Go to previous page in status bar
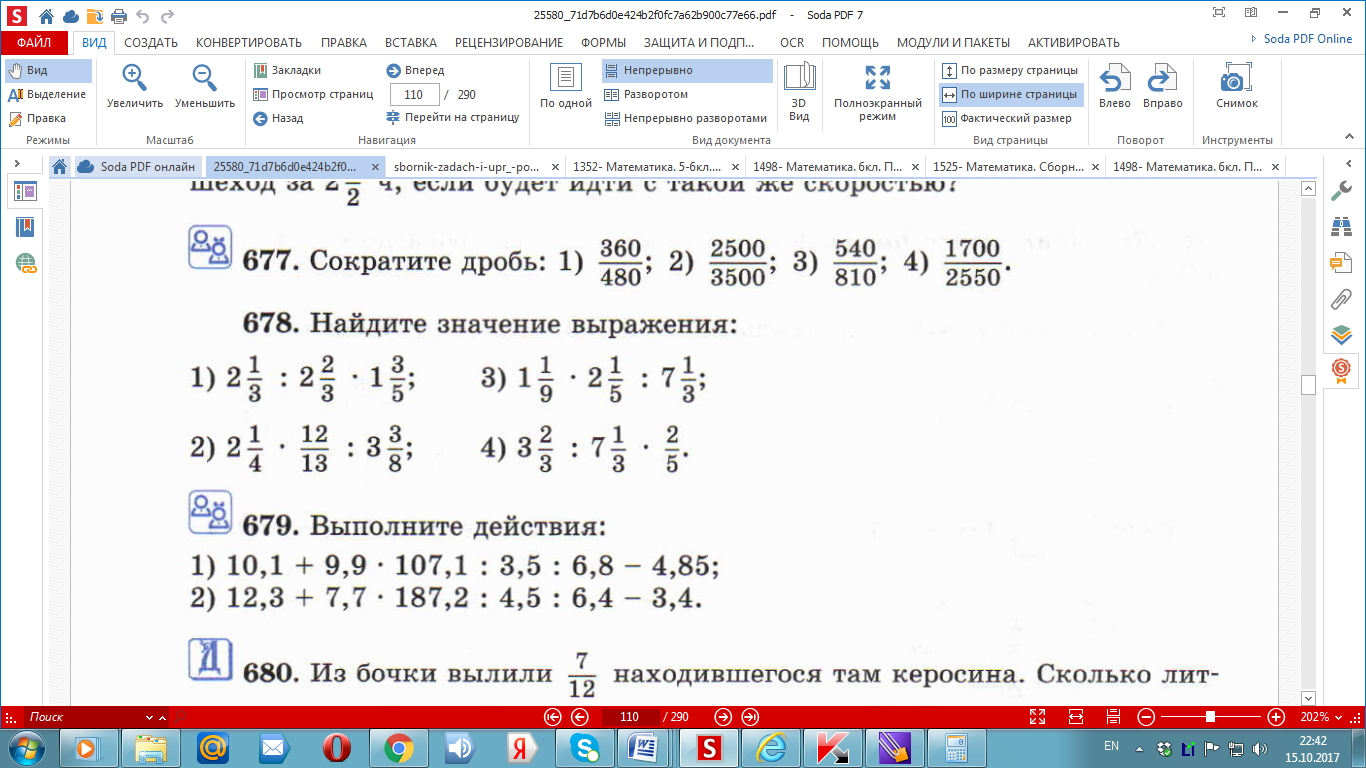 click(x=579, y=717)
